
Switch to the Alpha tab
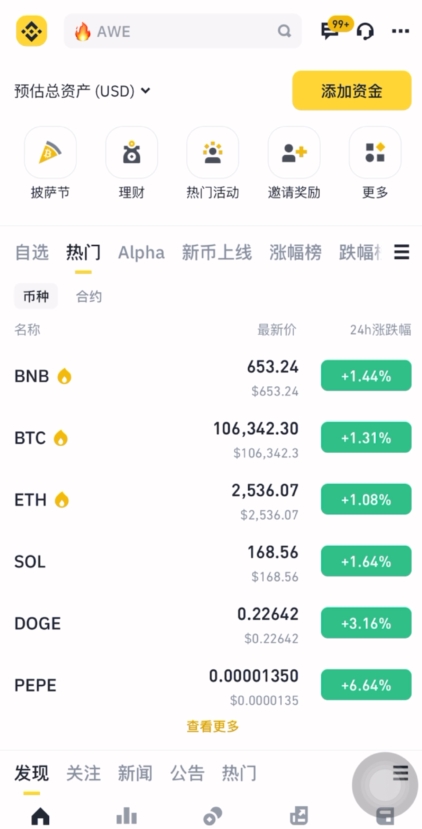tap(141, 253)
